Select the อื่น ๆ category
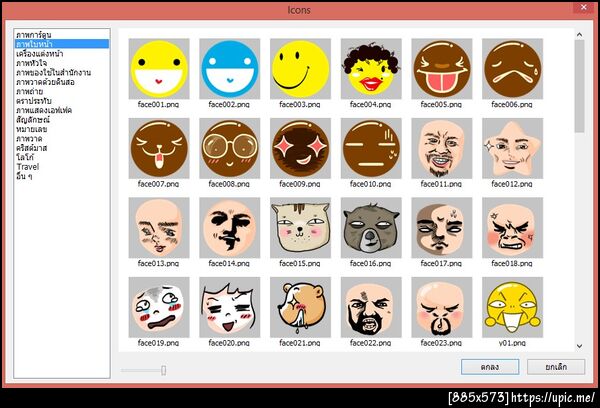Screen dimensions: 600x408 pos(24,176)
